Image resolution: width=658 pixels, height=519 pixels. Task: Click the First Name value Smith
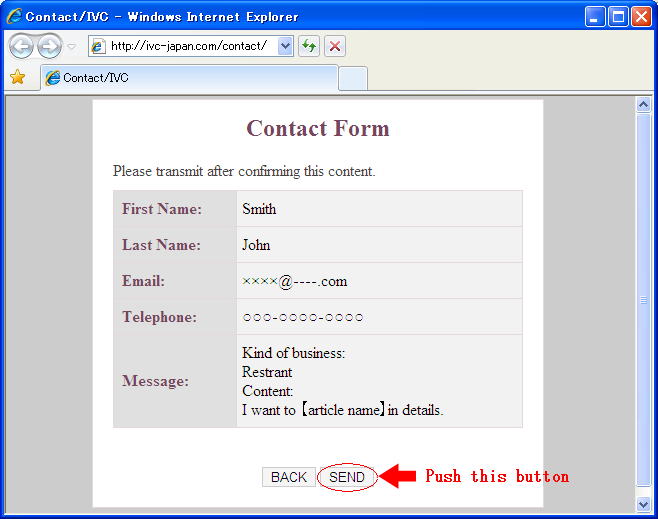[x=259, y=209]
